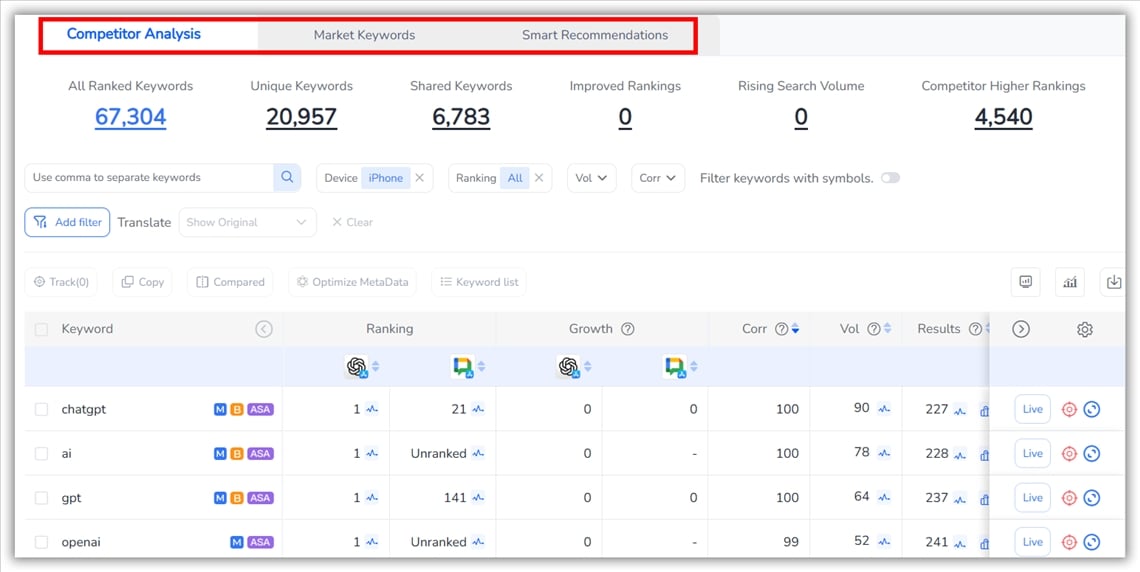Open the Vol filter dropdown

pyautogui.click(x=591, y=178)
